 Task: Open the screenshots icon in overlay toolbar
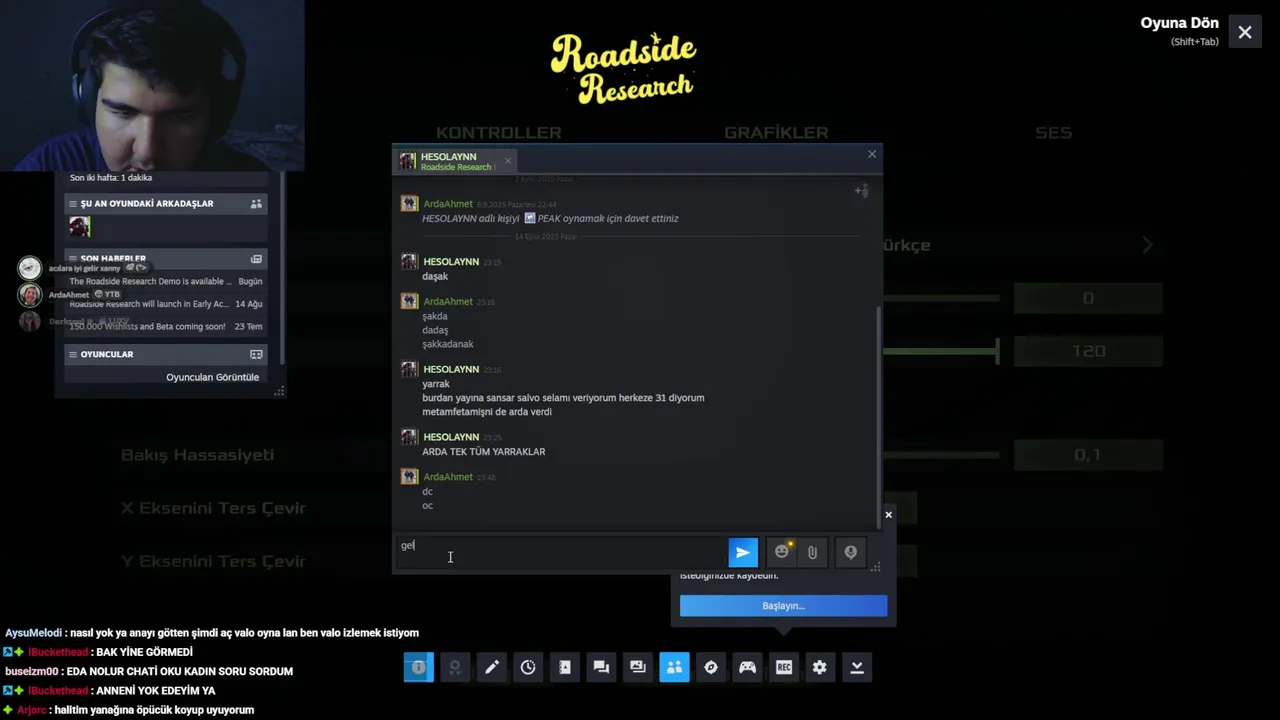(x=638, y=667)
